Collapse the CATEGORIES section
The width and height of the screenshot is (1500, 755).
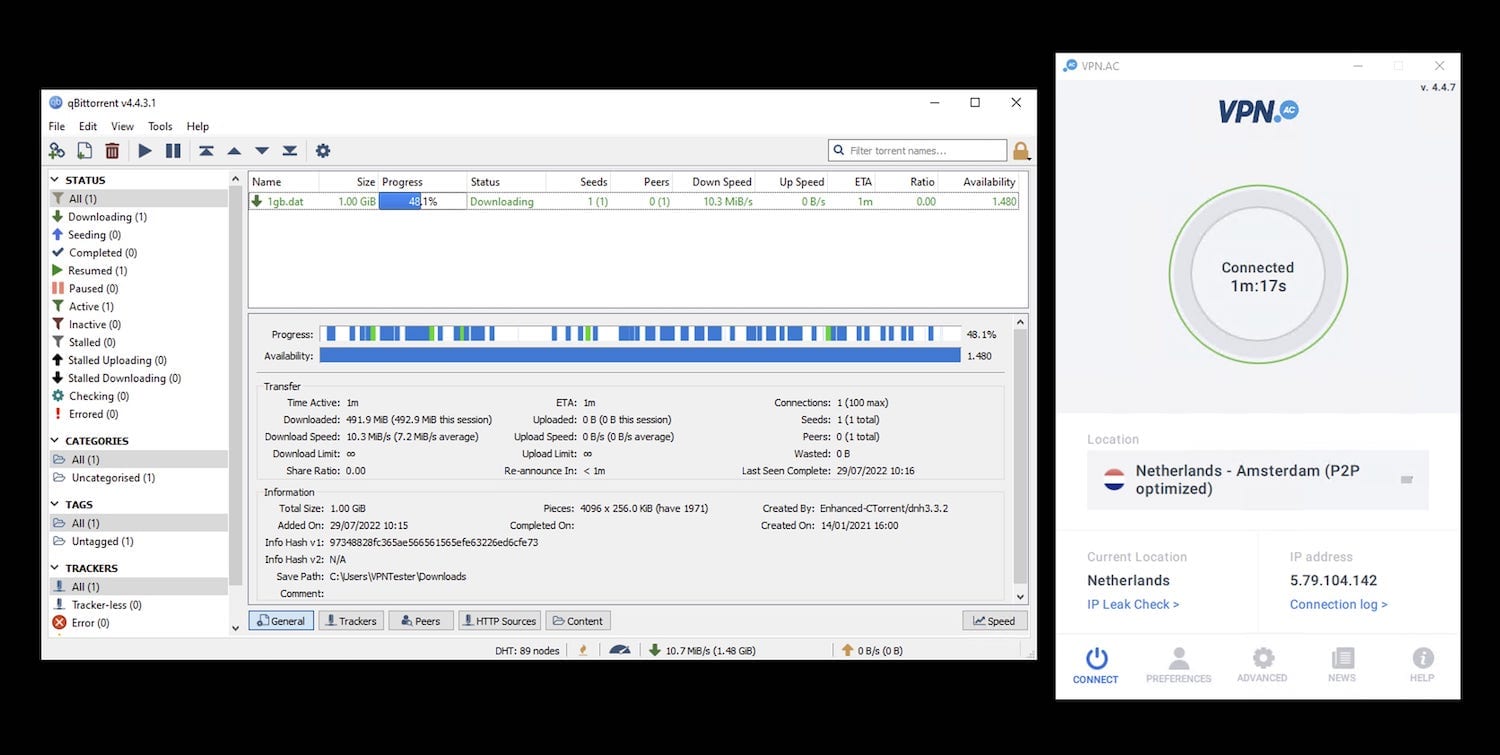point(55,440)
